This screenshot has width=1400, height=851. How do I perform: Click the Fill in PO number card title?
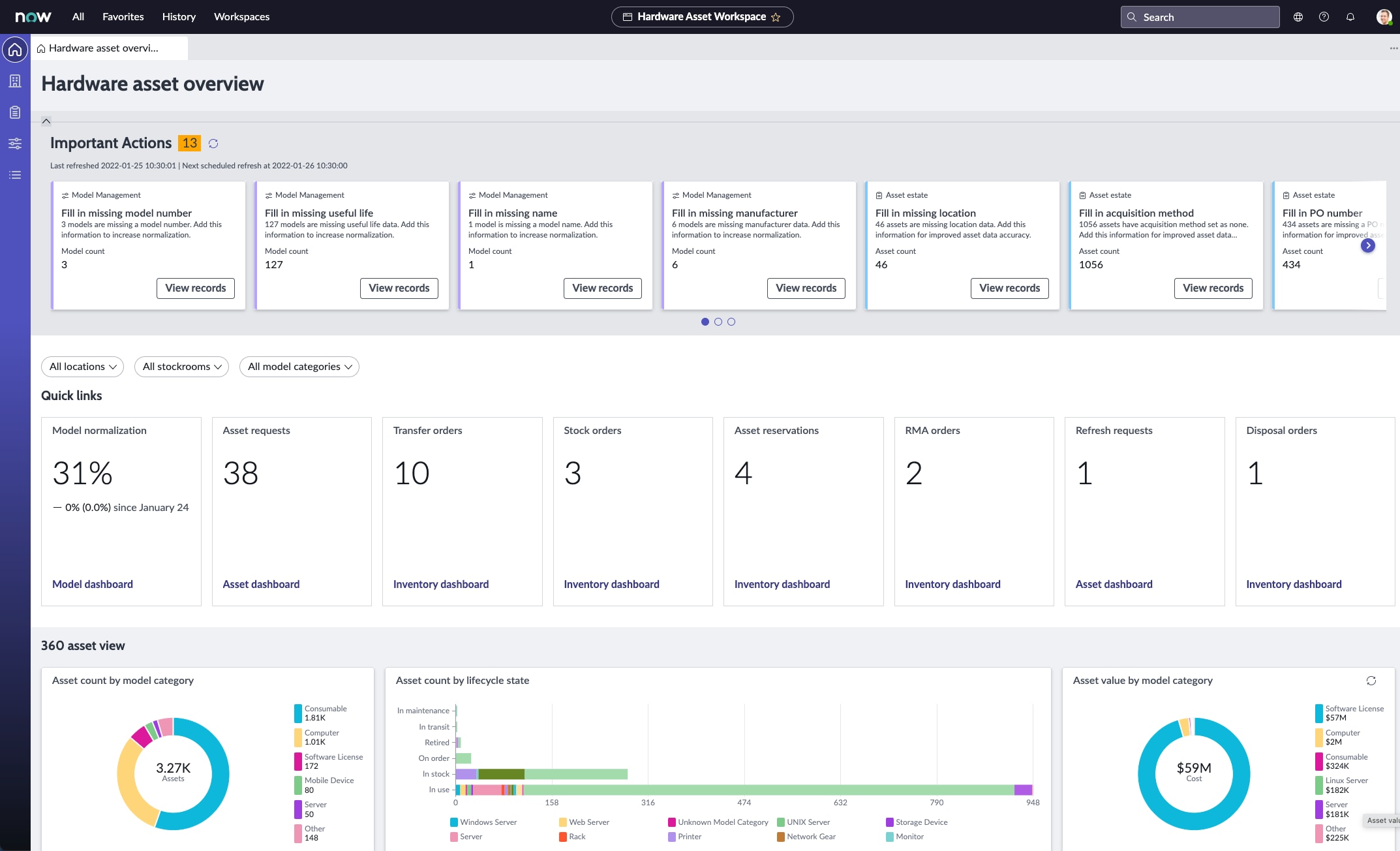(1322, 213)
